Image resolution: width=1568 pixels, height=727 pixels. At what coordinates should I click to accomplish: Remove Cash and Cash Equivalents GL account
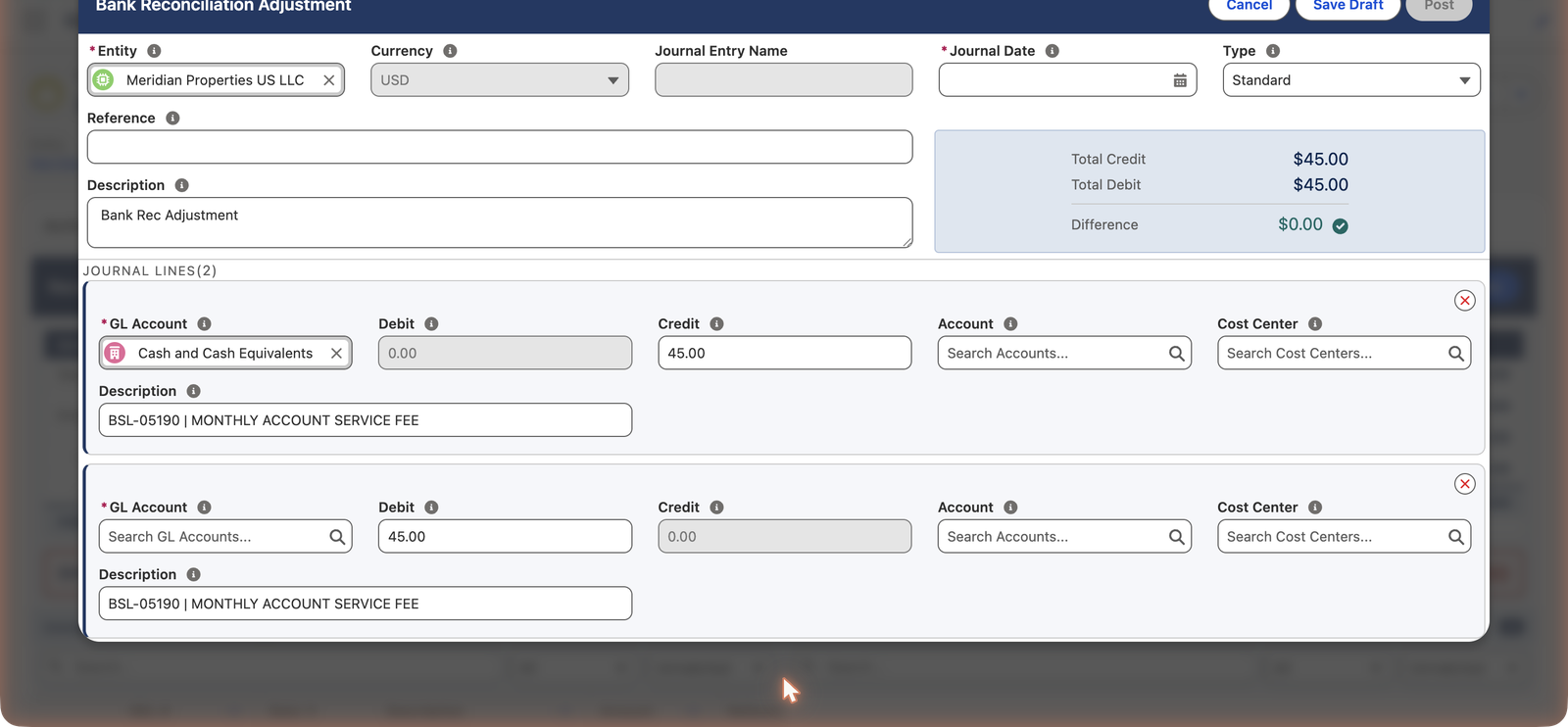tap(336, 354)
